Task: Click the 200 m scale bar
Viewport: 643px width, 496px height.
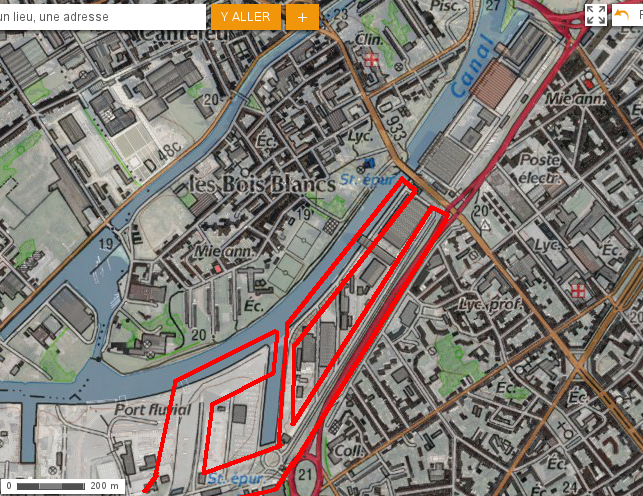Action: pyautogui.click(x=63, y=486)
